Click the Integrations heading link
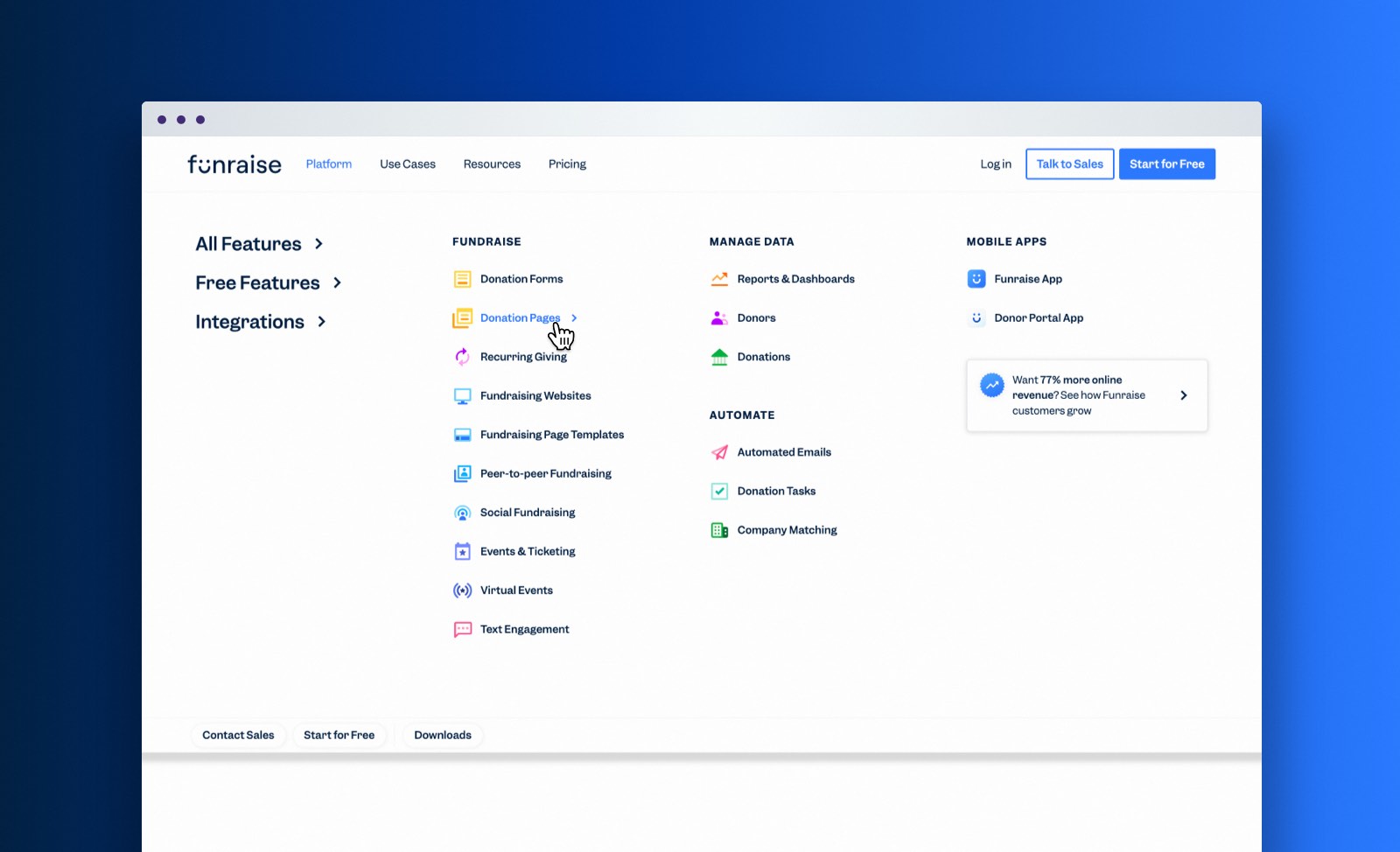 (249, 322)
